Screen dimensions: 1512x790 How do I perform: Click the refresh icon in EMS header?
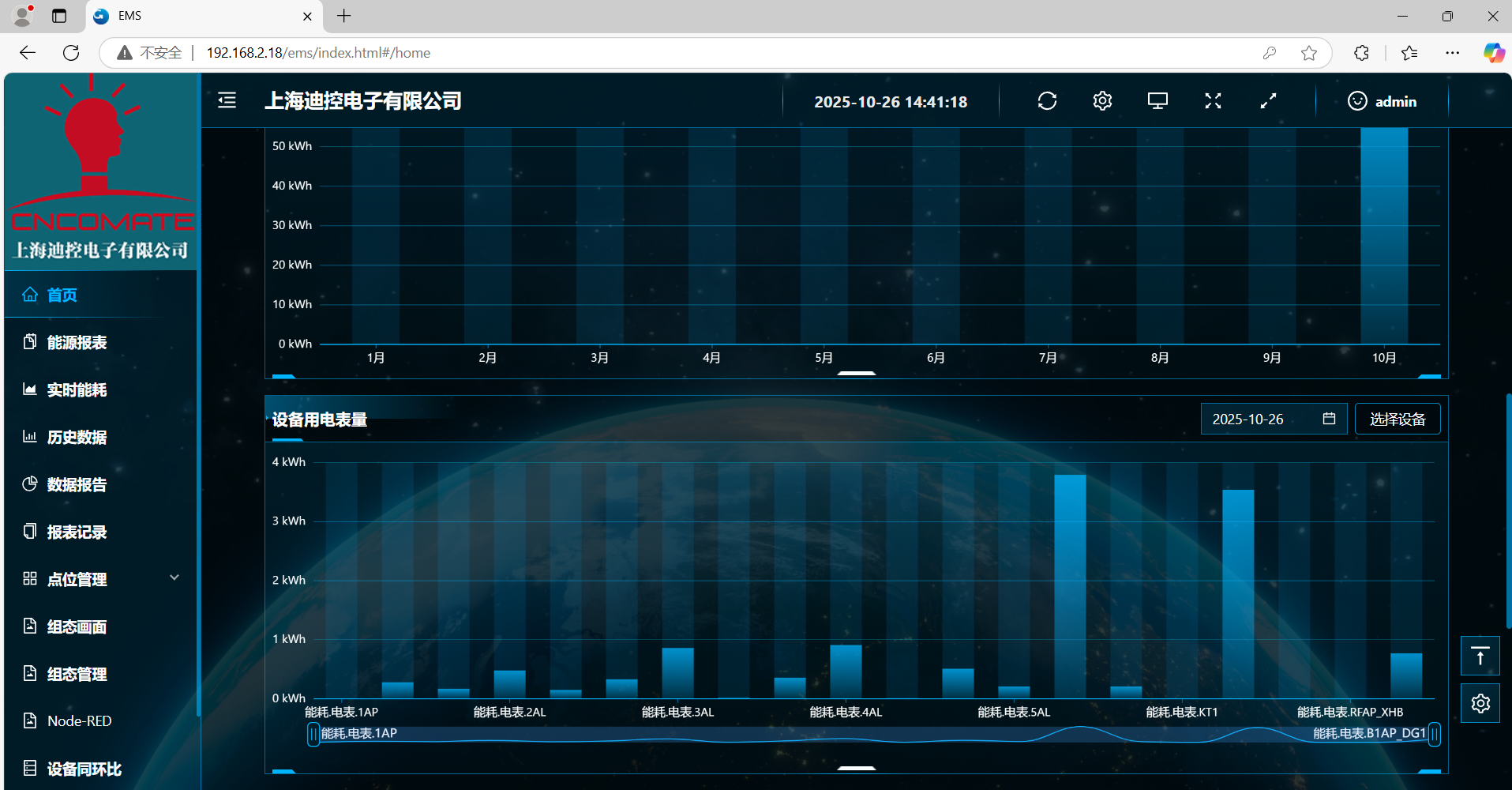1047,101
